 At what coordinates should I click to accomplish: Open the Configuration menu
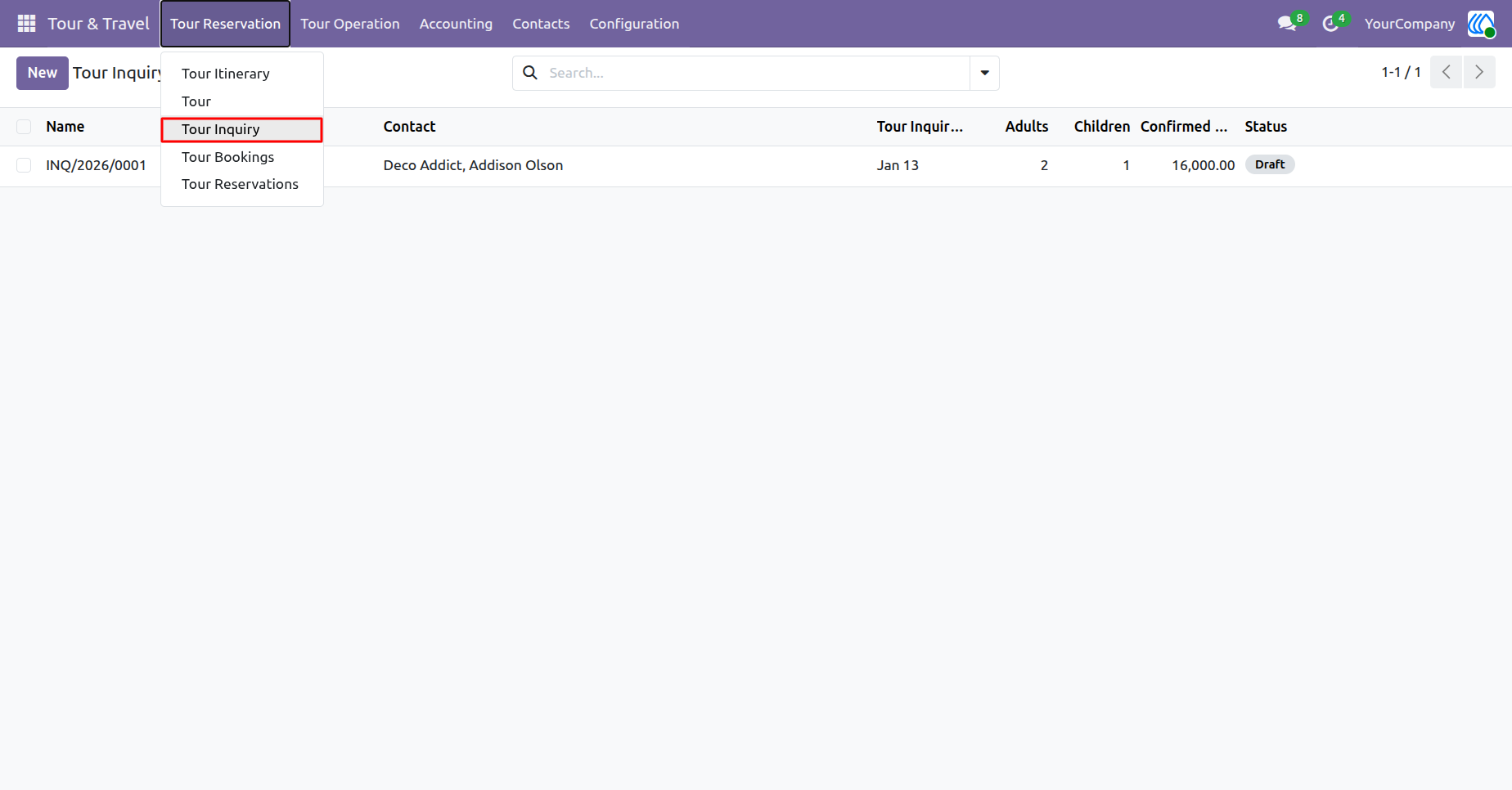[634, 24]
